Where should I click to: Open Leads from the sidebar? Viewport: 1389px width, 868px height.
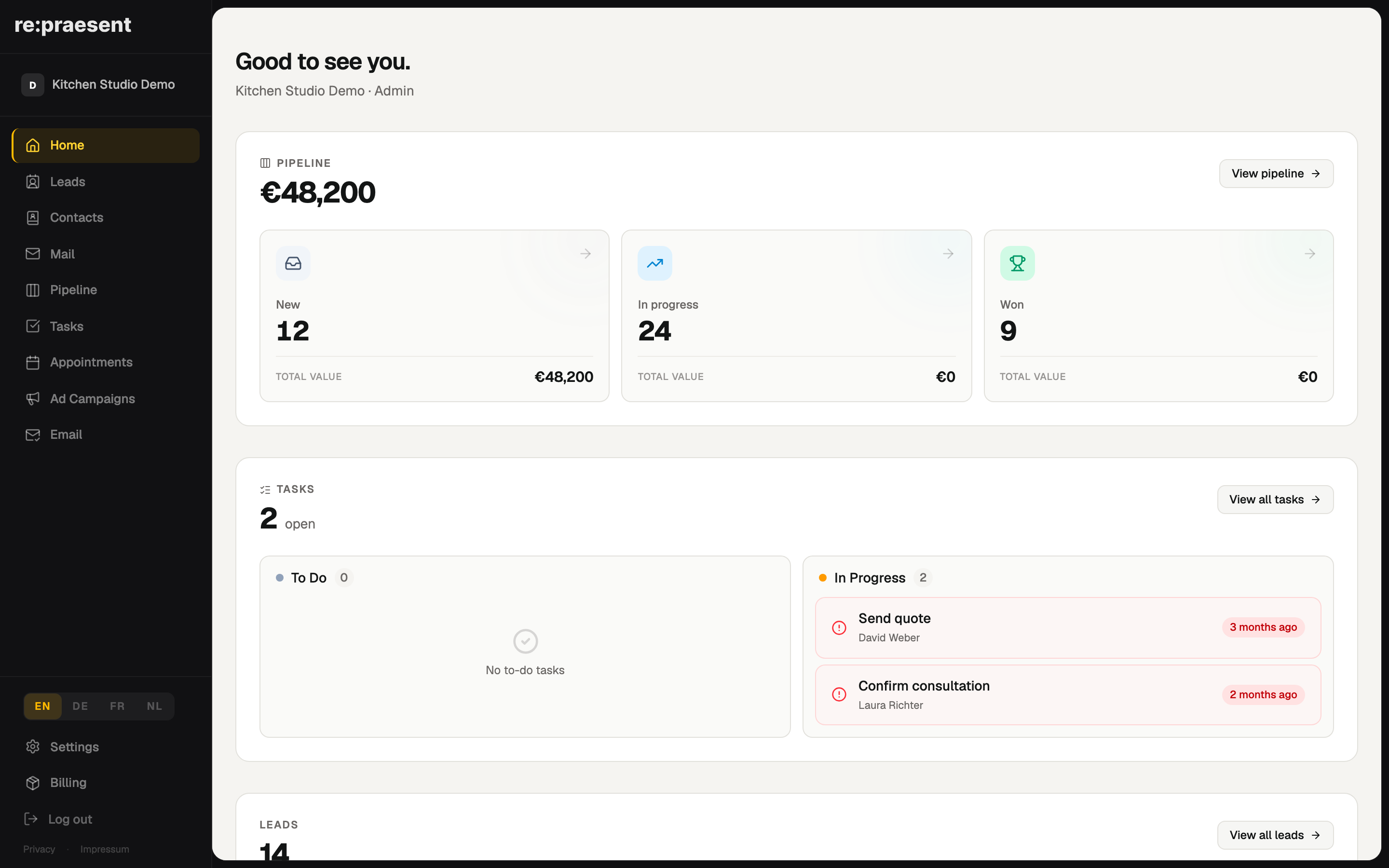(106, 182)
